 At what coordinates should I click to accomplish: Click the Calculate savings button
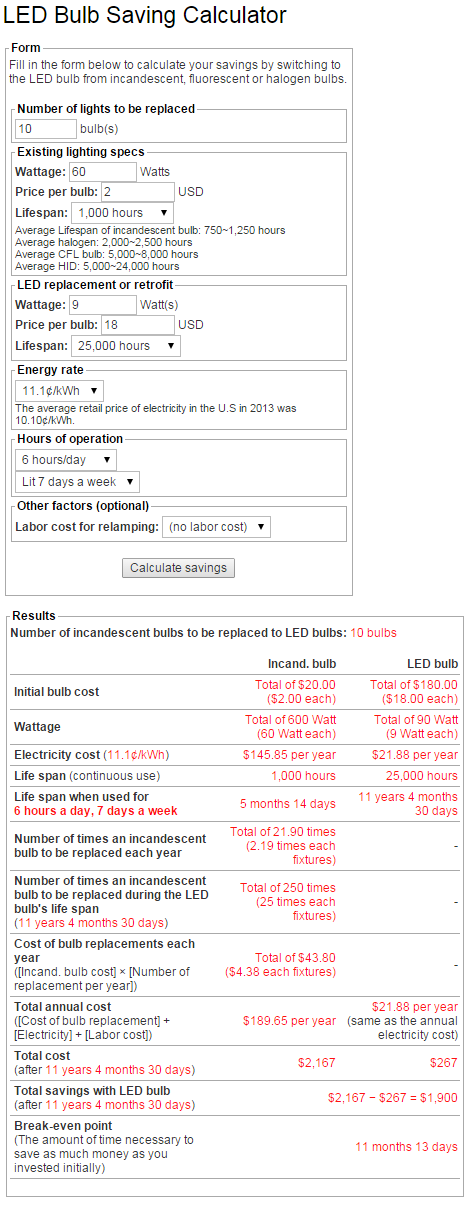[x=179, y=568]
